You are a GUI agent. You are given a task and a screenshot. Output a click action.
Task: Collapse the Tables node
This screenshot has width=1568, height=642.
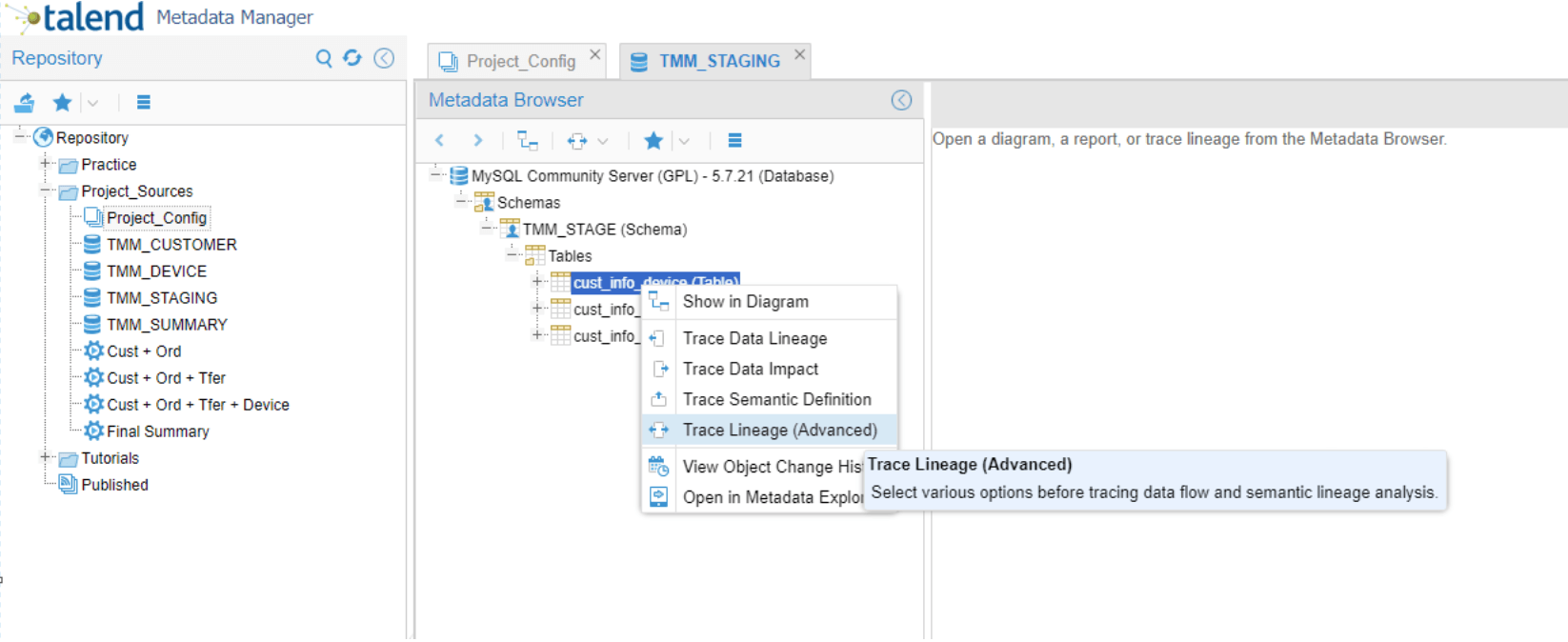[x=513, y=254]
